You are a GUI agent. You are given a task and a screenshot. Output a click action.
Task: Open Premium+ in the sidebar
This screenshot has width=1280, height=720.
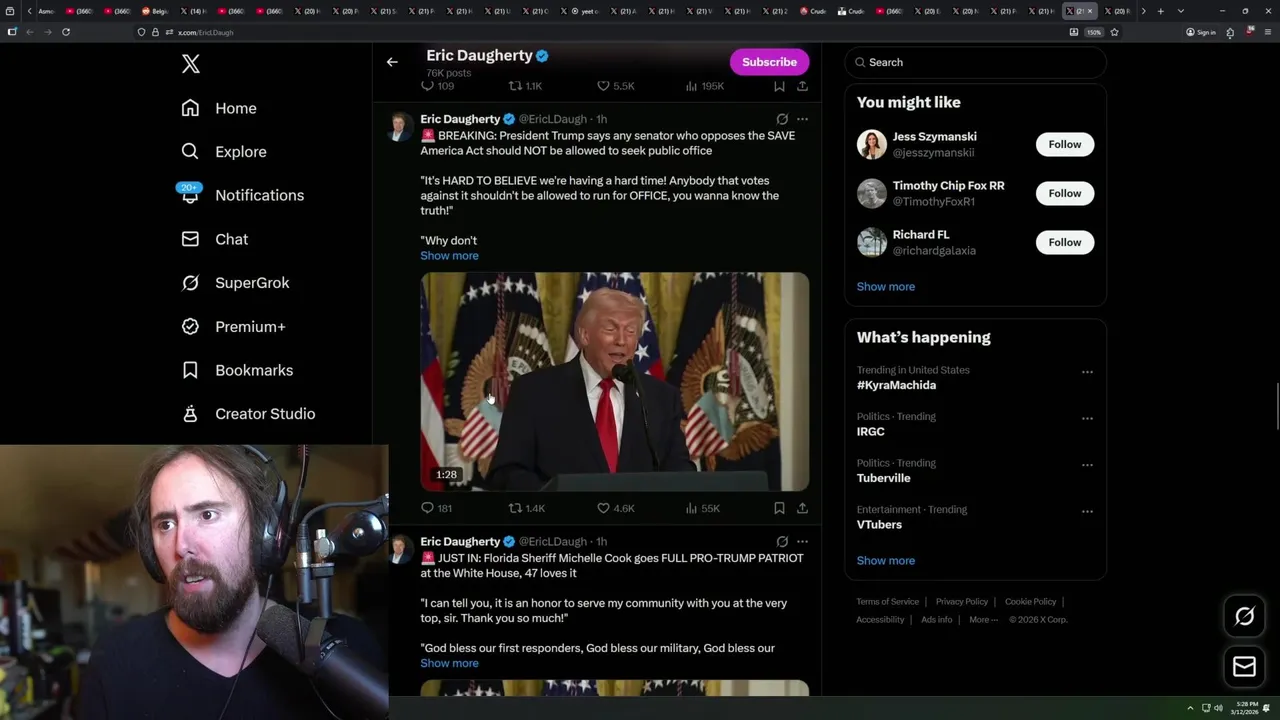233,326
